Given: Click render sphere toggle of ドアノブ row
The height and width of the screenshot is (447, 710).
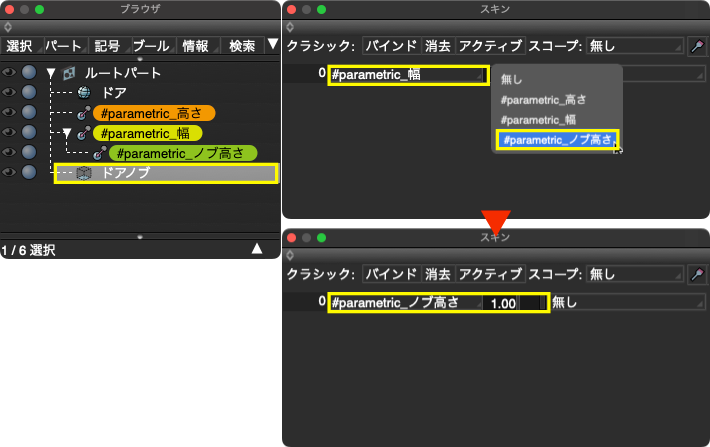Looking at the screenshot, I should 29,172.
